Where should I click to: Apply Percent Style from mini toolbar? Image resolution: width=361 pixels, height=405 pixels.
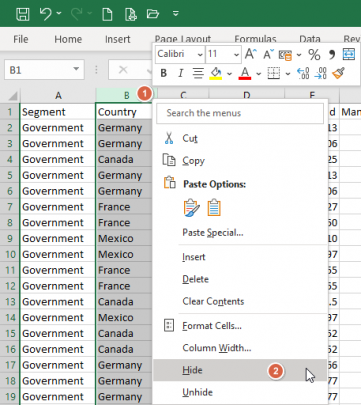coord(314,54)
